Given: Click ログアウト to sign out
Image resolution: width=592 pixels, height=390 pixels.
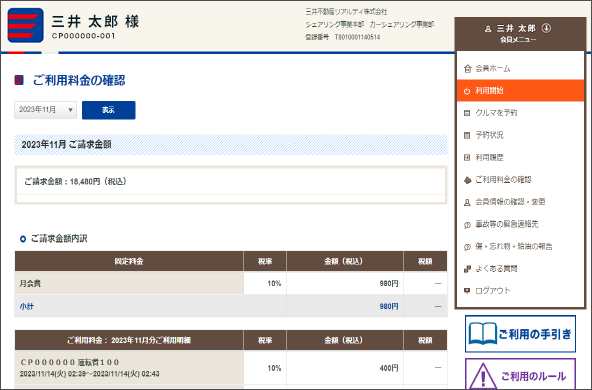Looking at the screenshot, I should [520, 291].
